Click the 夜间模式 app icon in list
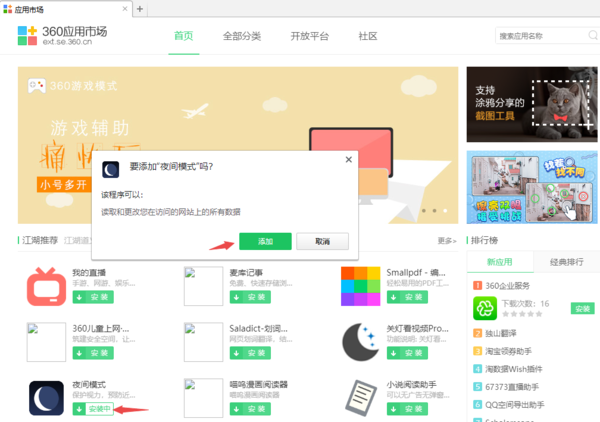The height and width of the screenshot is (422, 600). [x=46, y=398]
